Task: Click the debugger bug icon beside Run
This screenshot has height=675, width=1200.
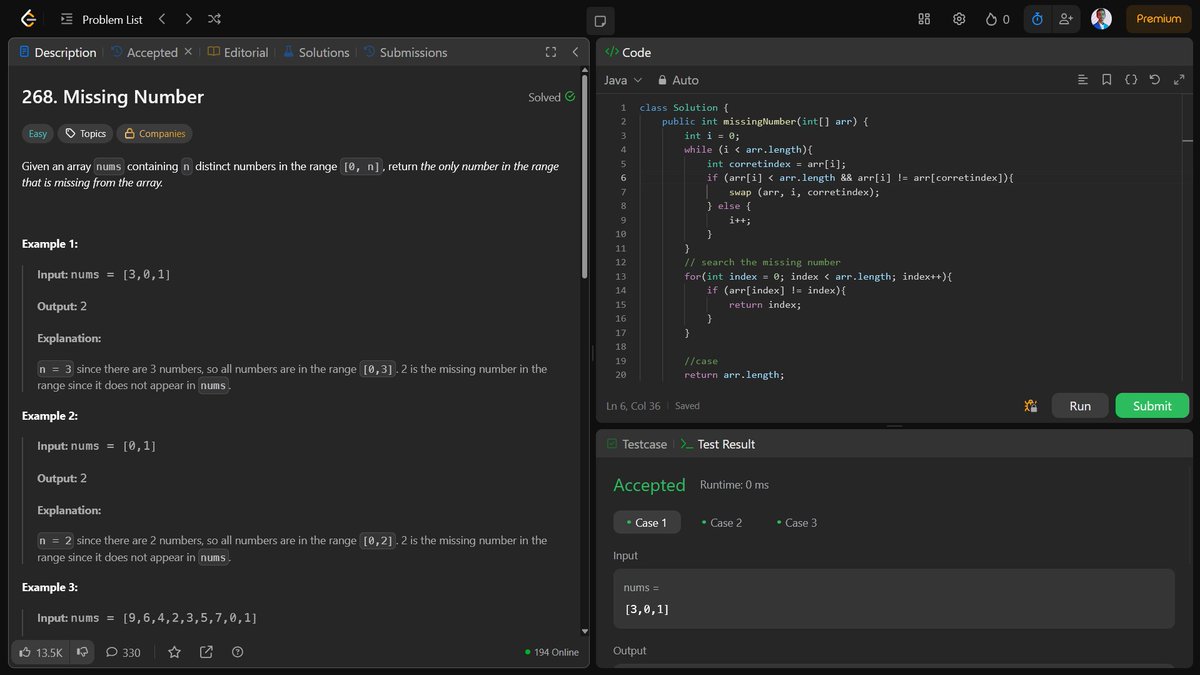Action: (1031, 406)
